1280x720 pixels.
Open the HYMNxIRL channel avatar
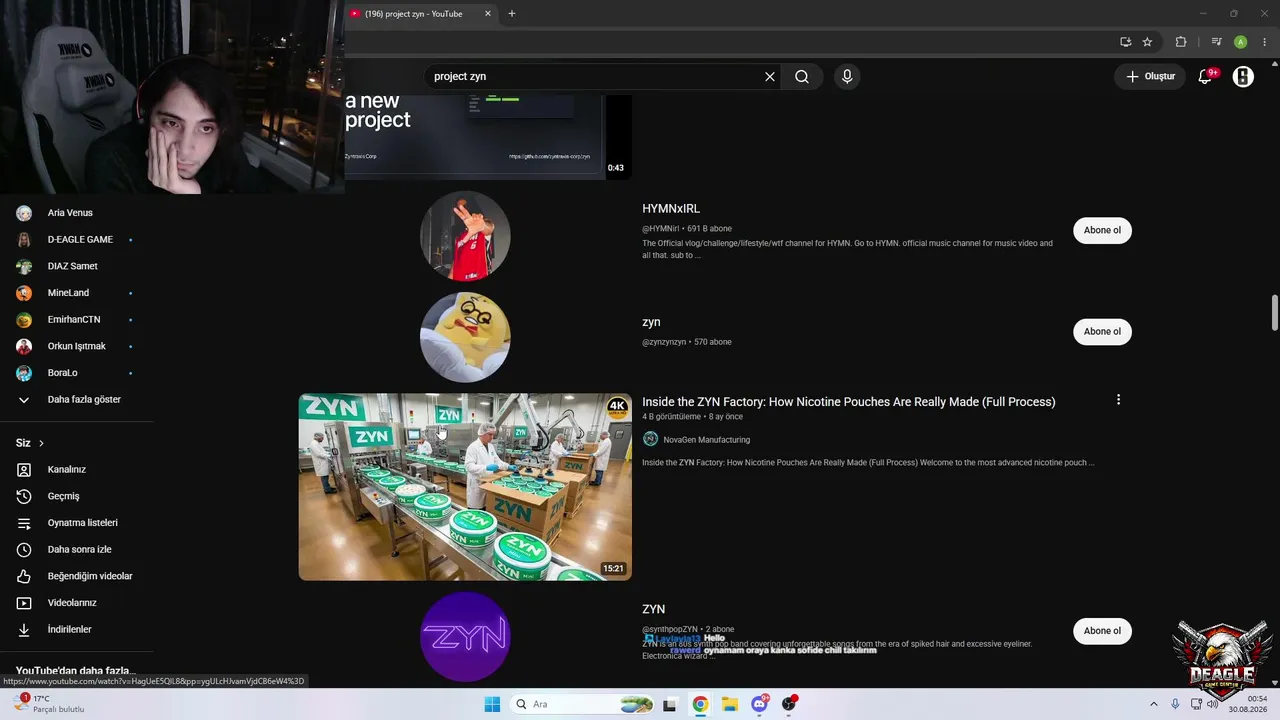465,236
